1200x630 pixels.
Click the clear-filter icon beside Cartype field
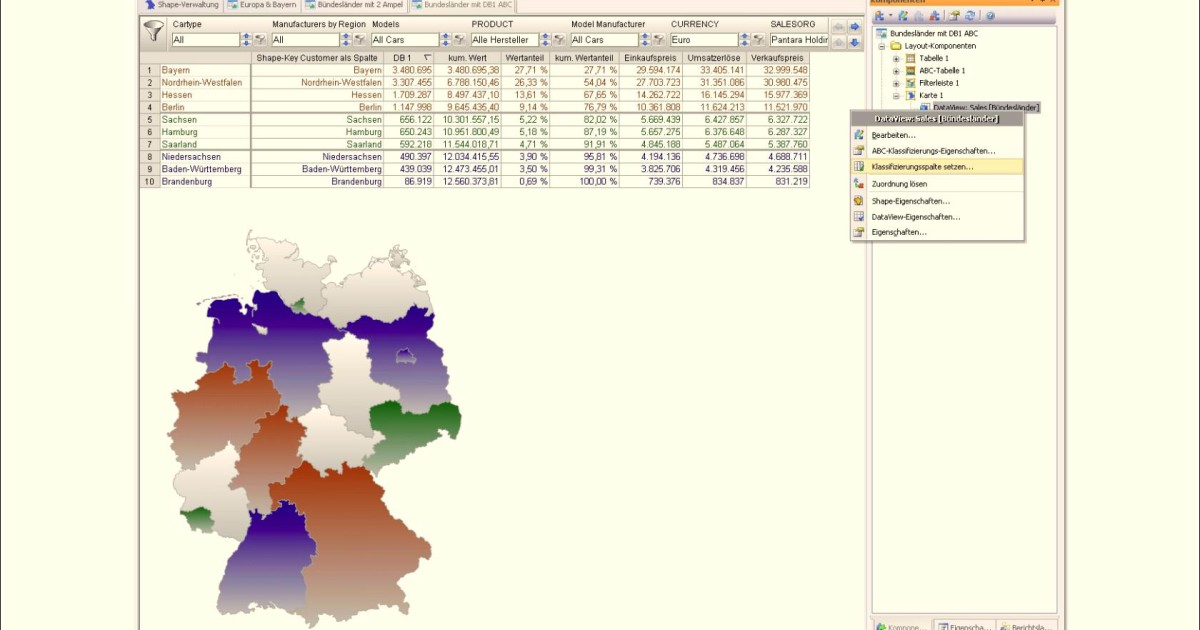[259, 40]
